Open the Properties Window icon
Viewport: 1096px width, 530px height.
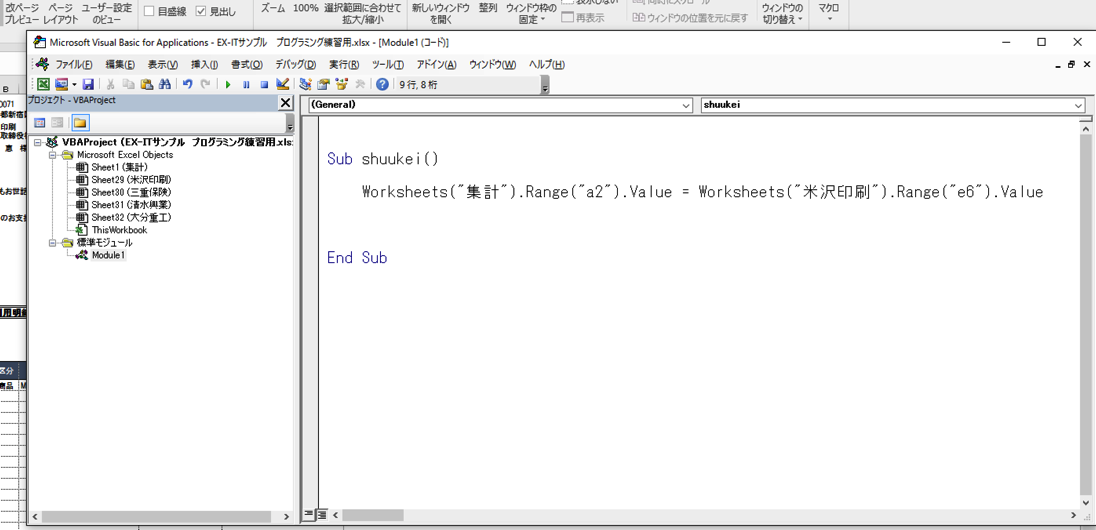tap(323, 84)
